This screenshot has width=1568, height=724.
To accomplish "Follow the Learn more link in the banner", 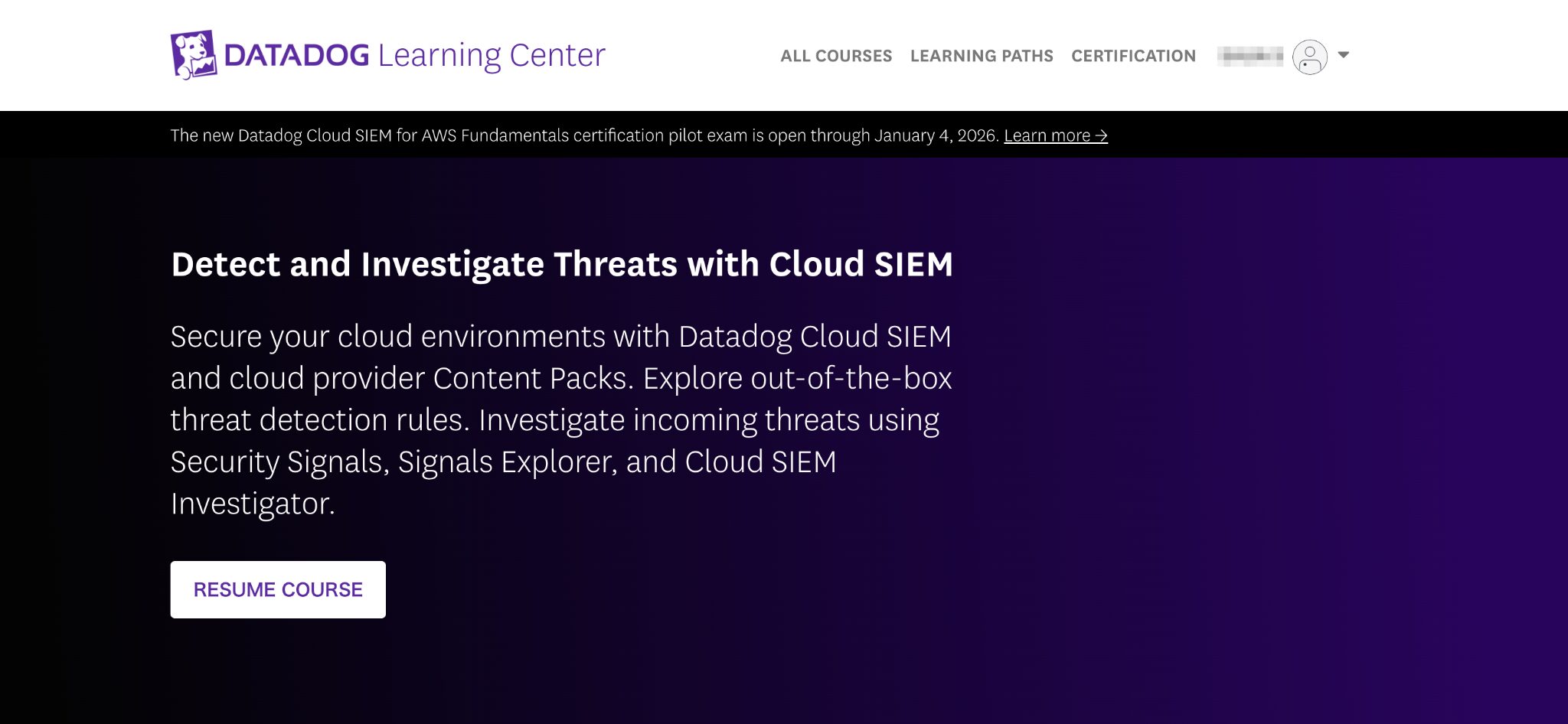I will pos(1055,135).
